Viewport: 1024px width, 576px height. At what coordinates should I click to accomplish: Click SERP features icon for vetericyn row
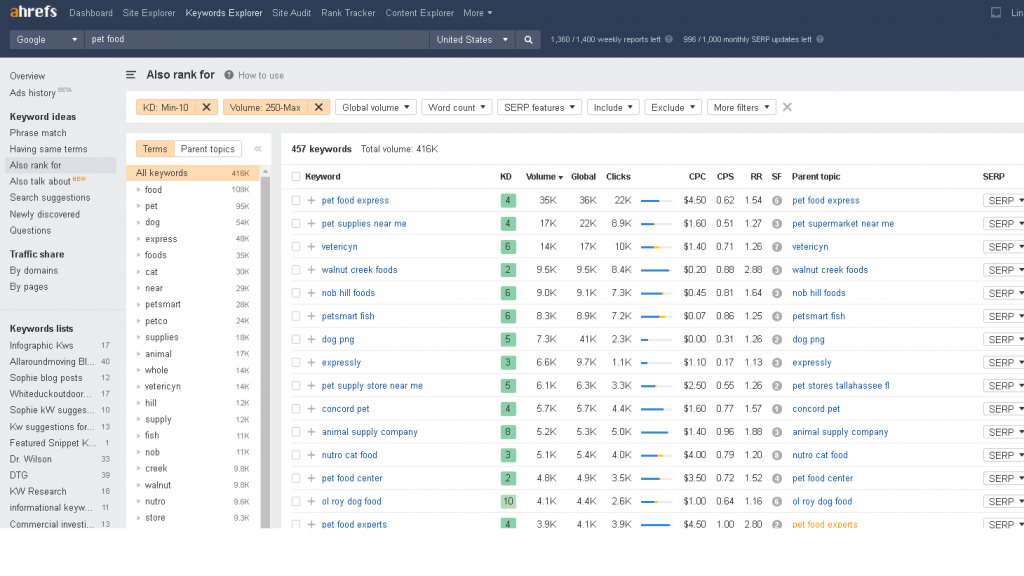[x=776, y=247]
